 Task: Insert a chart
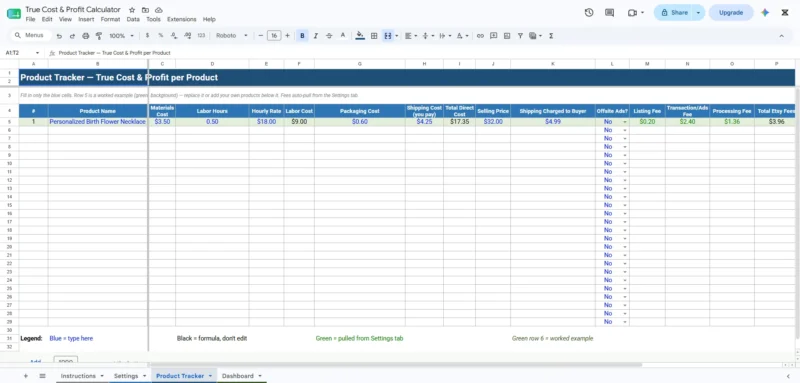coord(507,36)
